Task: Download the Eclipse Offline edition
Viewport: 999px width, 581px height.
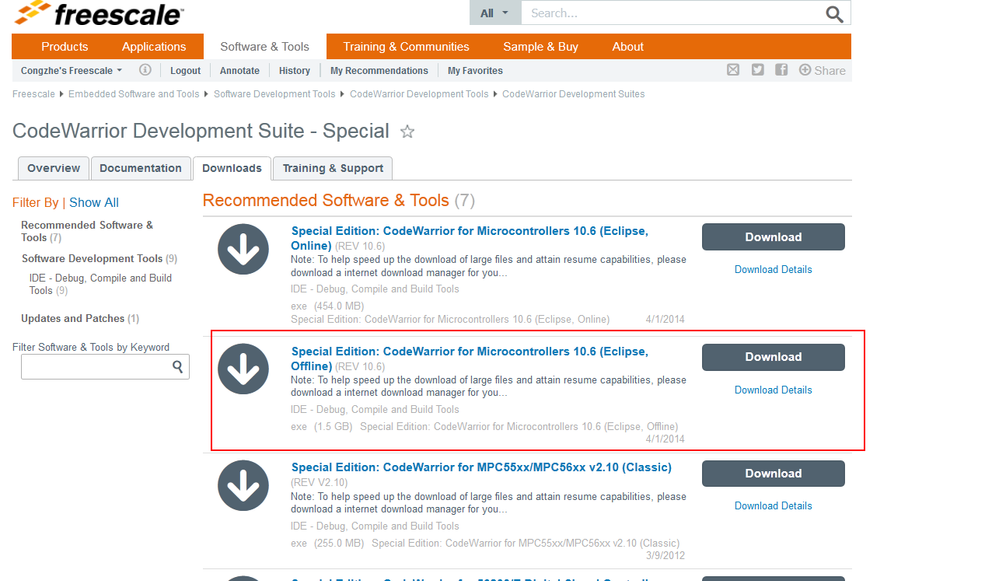Action: (x=773, y=357)
